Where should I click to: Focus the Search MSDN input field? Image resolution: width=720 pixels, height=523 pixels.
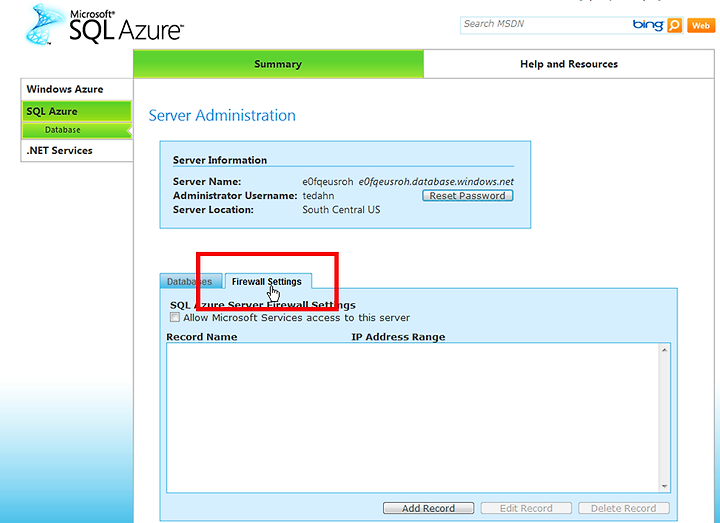[545, 24]
